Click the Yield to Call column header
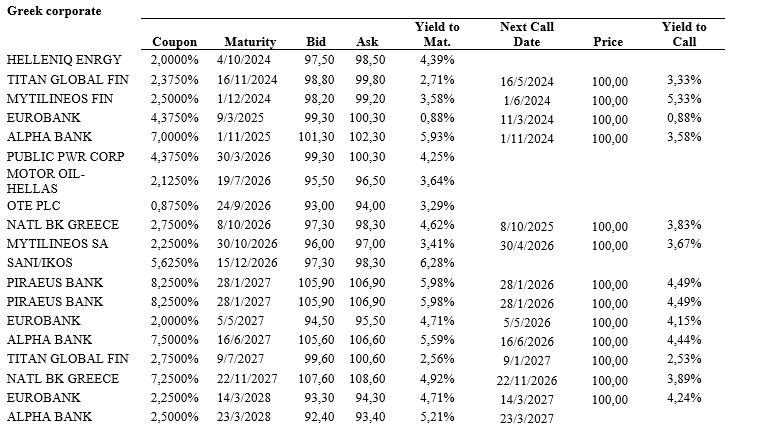Viewport: 764px width, 444px height. click(x=684, y=35)
